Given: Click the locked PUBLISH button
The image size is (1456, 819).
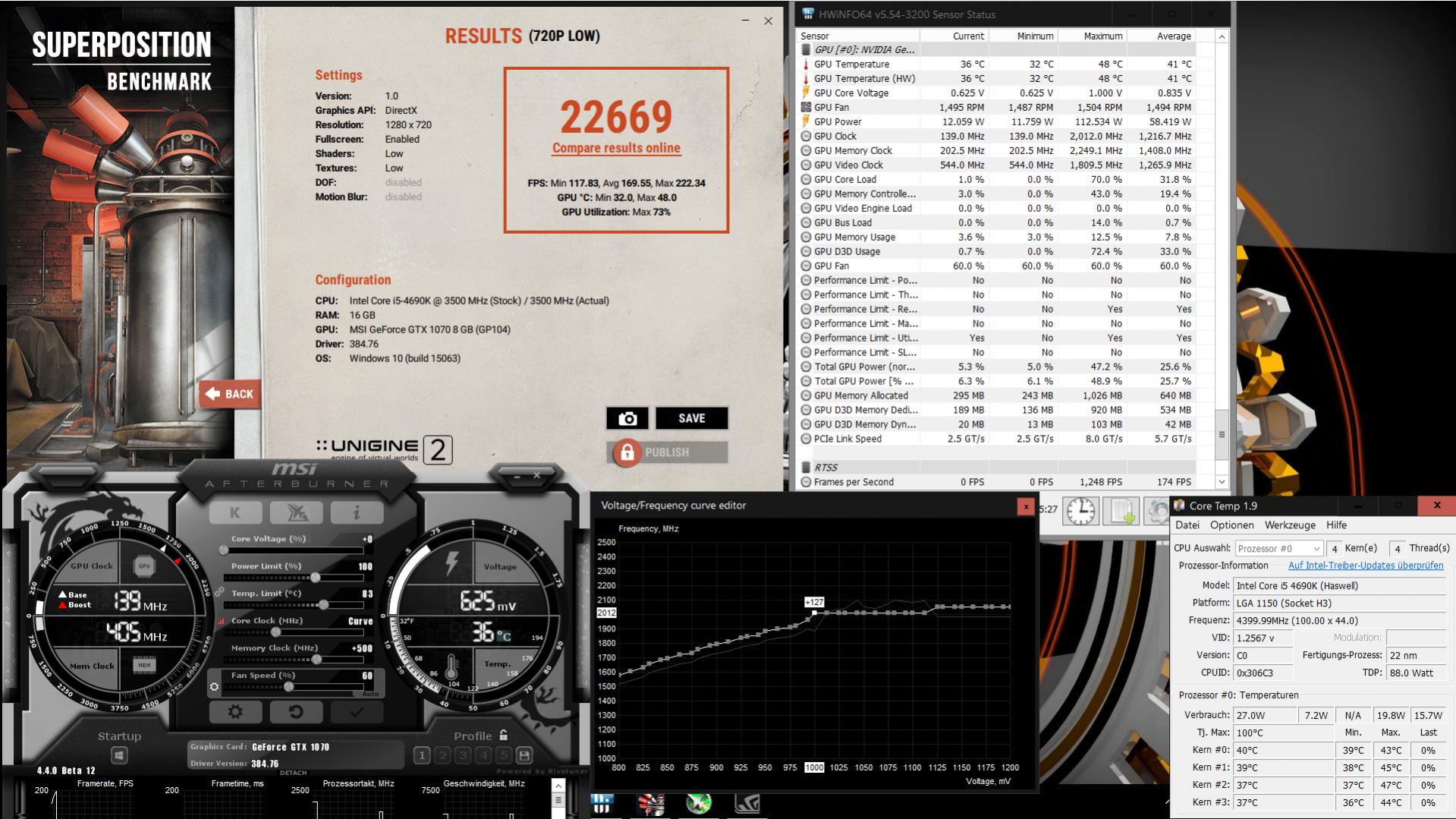Looking at the screenshot, I should click(668, 452).
